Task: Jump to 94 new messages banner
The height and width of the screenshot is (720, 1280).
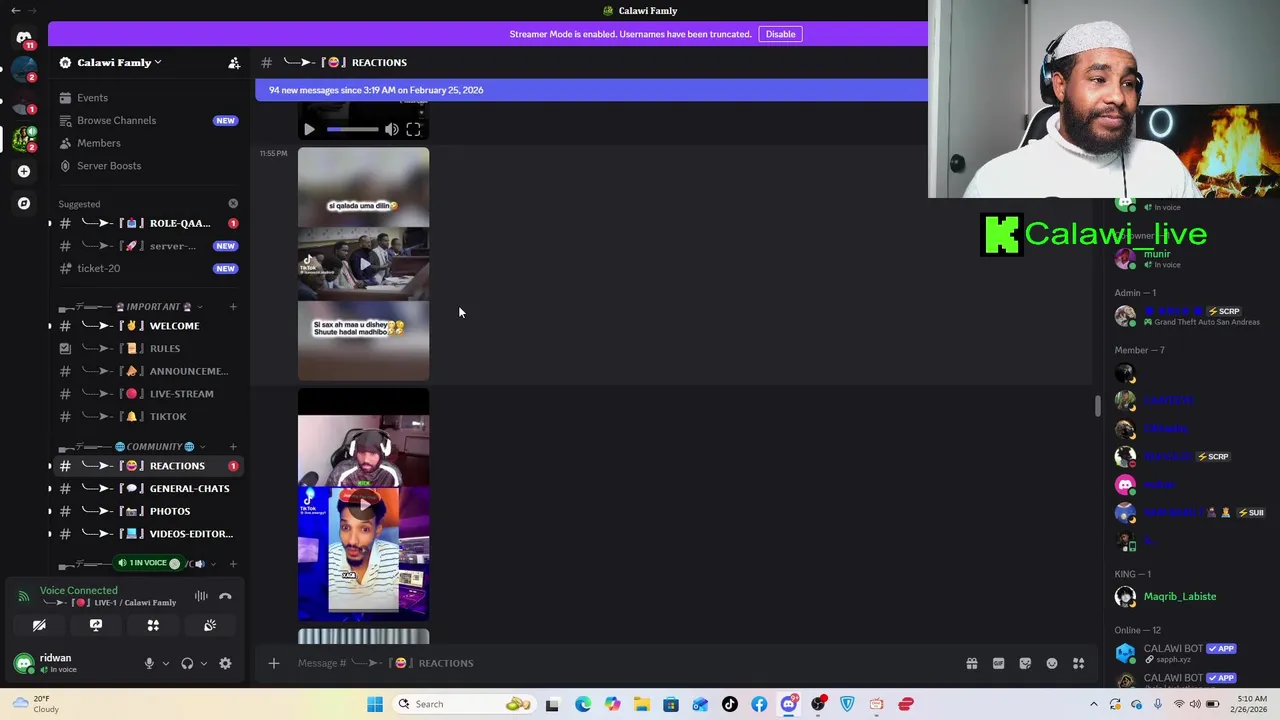Action: [592, 90]
